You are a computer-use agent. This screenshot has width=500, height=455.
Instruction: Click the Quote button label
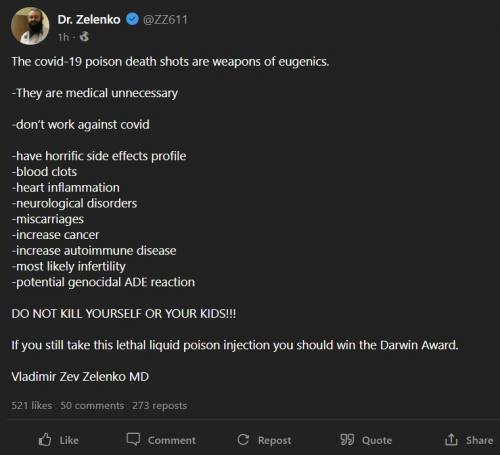point(377,441)
